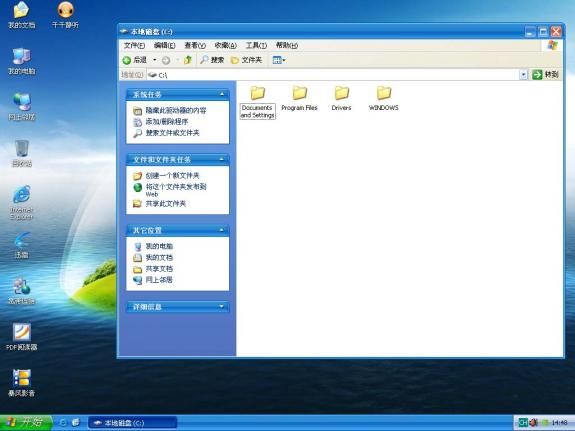Maximize the Local Disk (C:) window
Viewport: 575px width, 431px height.
[x=543, y=32]
